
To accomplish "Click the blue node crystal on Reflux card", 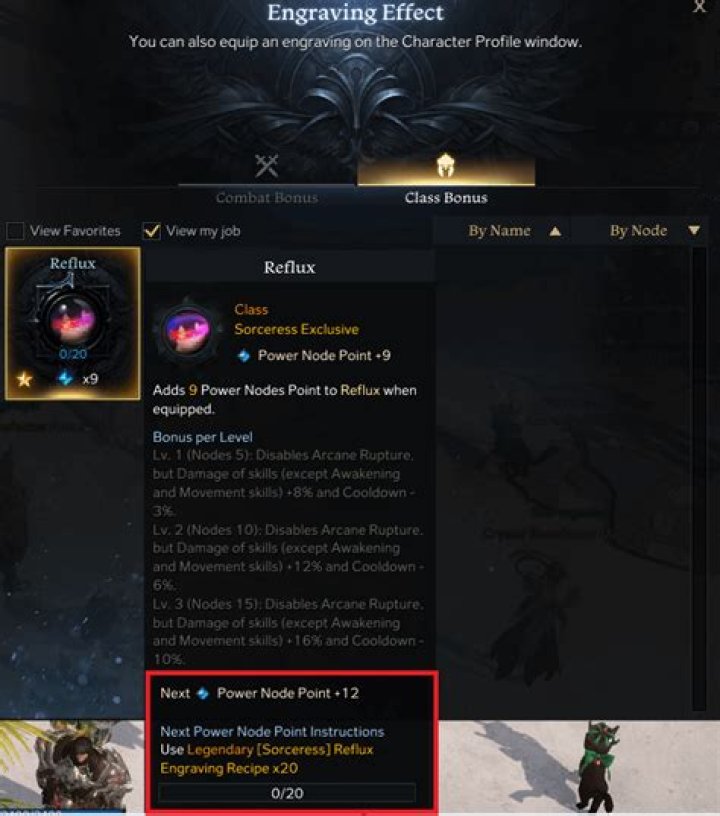I will [x=66, y=378].
